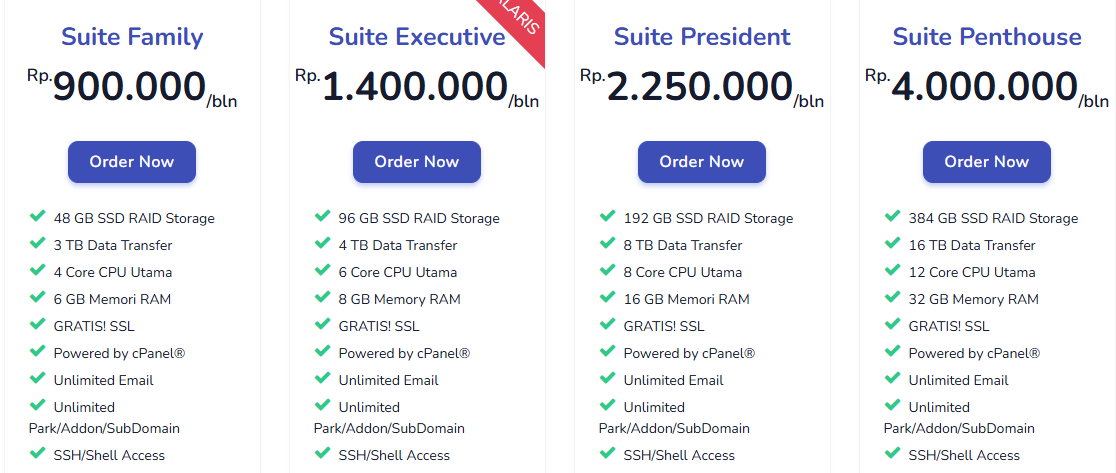Click Order Now for Suite Family

coord(132,162)
